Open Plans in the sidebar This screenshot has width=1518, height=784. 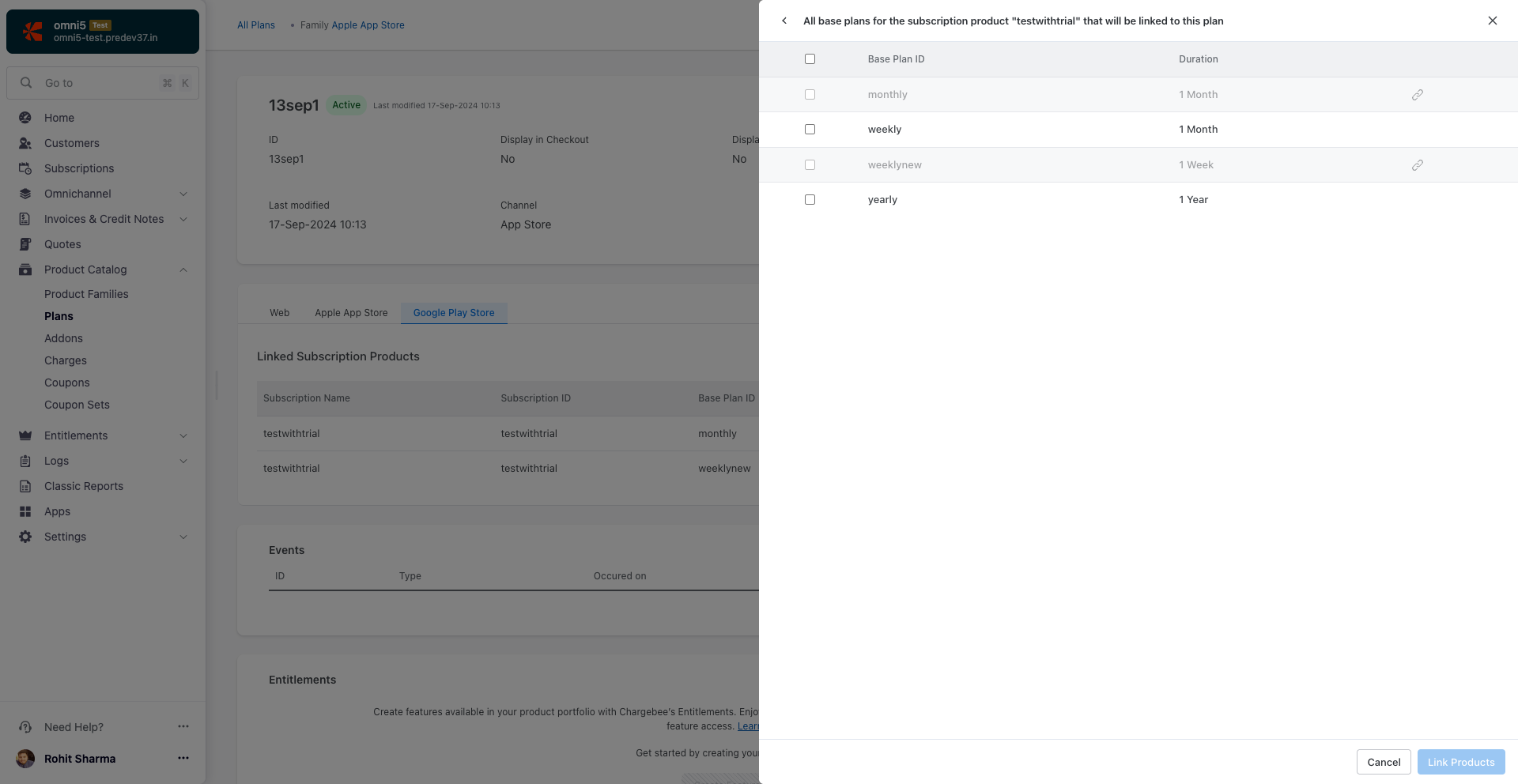pos(59,316)
